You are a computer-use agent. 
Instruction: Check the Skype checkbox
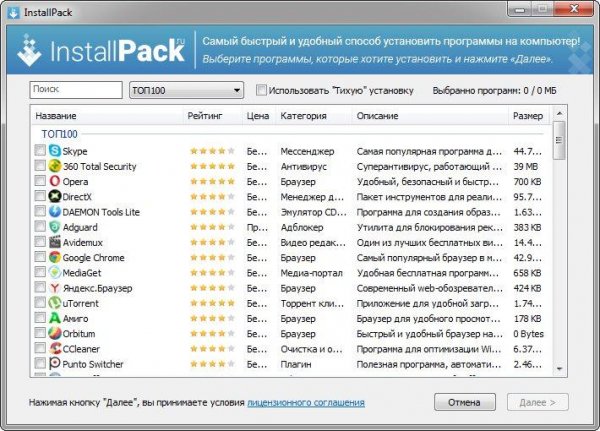click(x=40, y=150)
